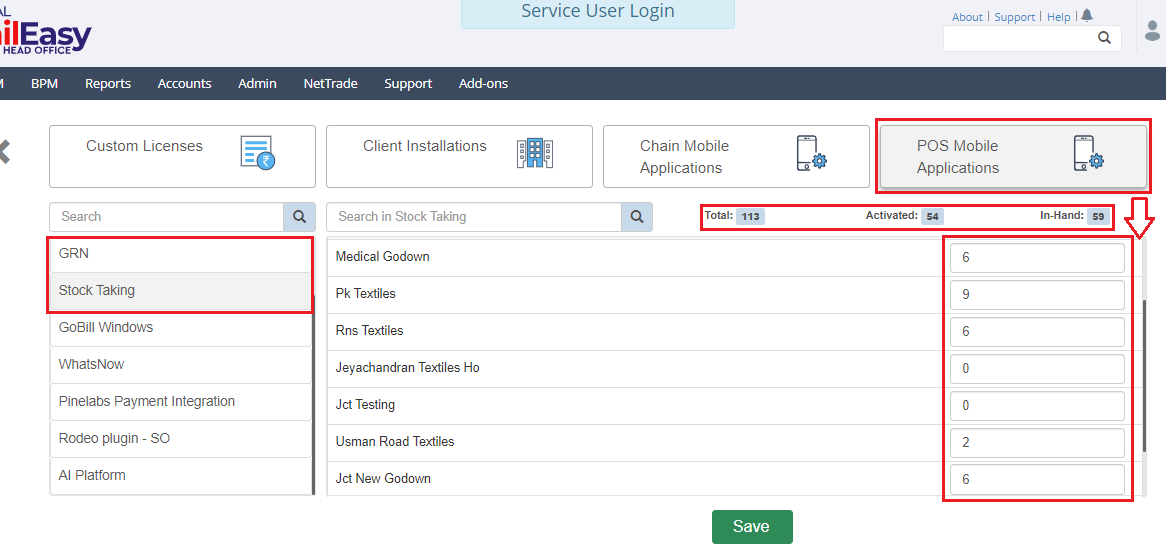Click the magnifier button beside left Search
Image resolution: width=1166 pixels, height=559 pixels.
coord(298,216)
